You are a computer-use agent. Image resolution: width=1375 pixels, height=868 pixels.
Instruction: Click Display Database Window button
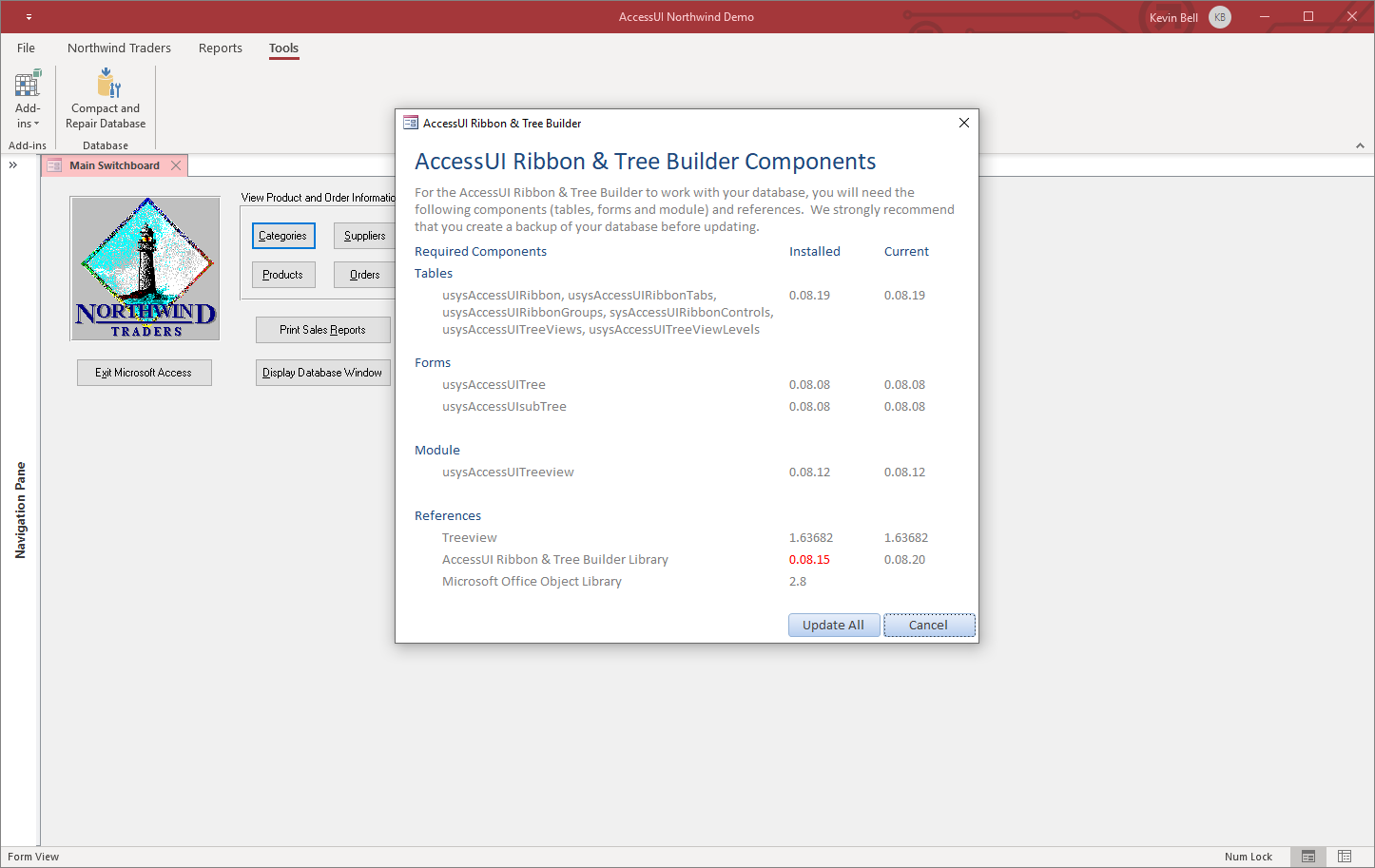tap(323, 373)
